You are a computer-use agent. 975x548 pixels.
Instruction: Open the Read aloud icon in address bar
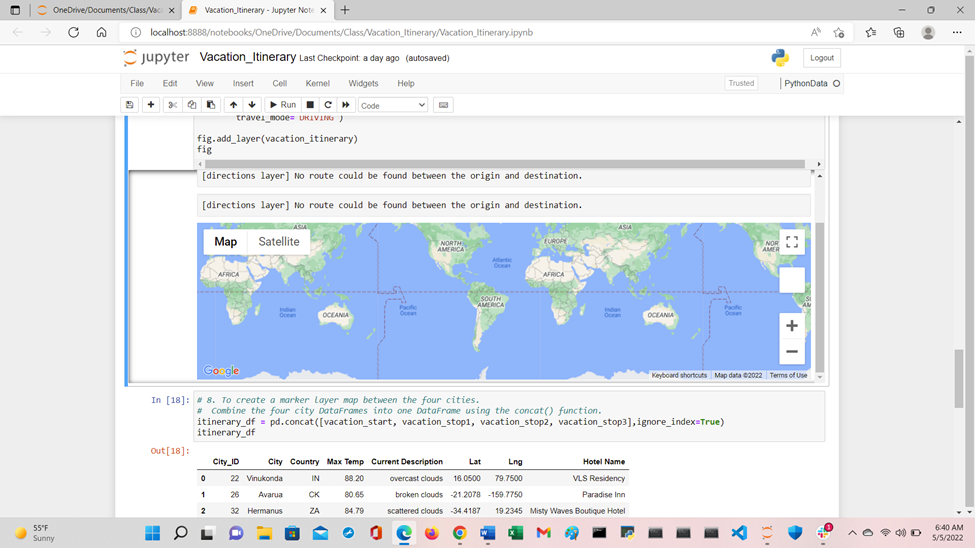(x=815, y=32)
